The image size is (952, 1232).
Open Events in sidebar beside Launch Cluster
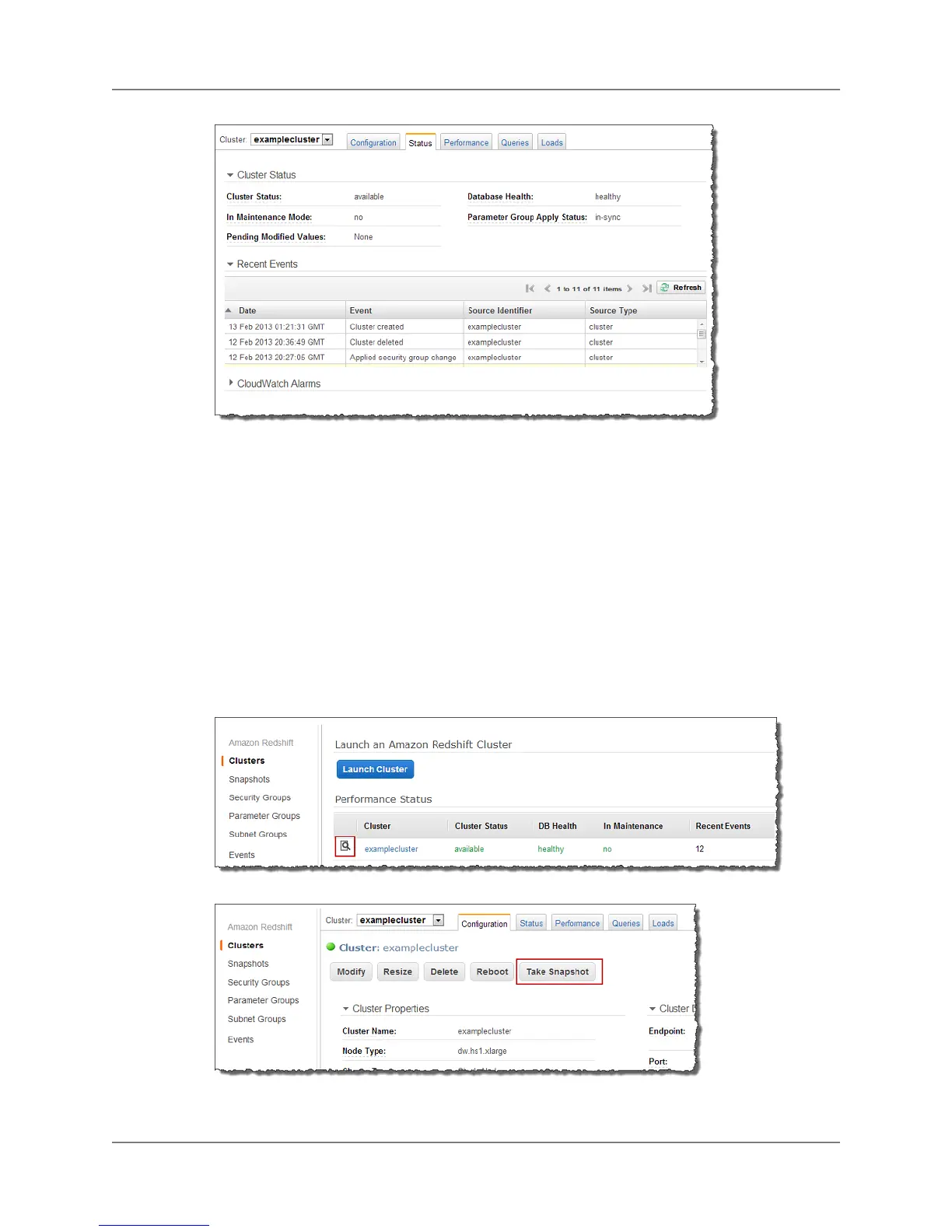(x=242, y=855)
